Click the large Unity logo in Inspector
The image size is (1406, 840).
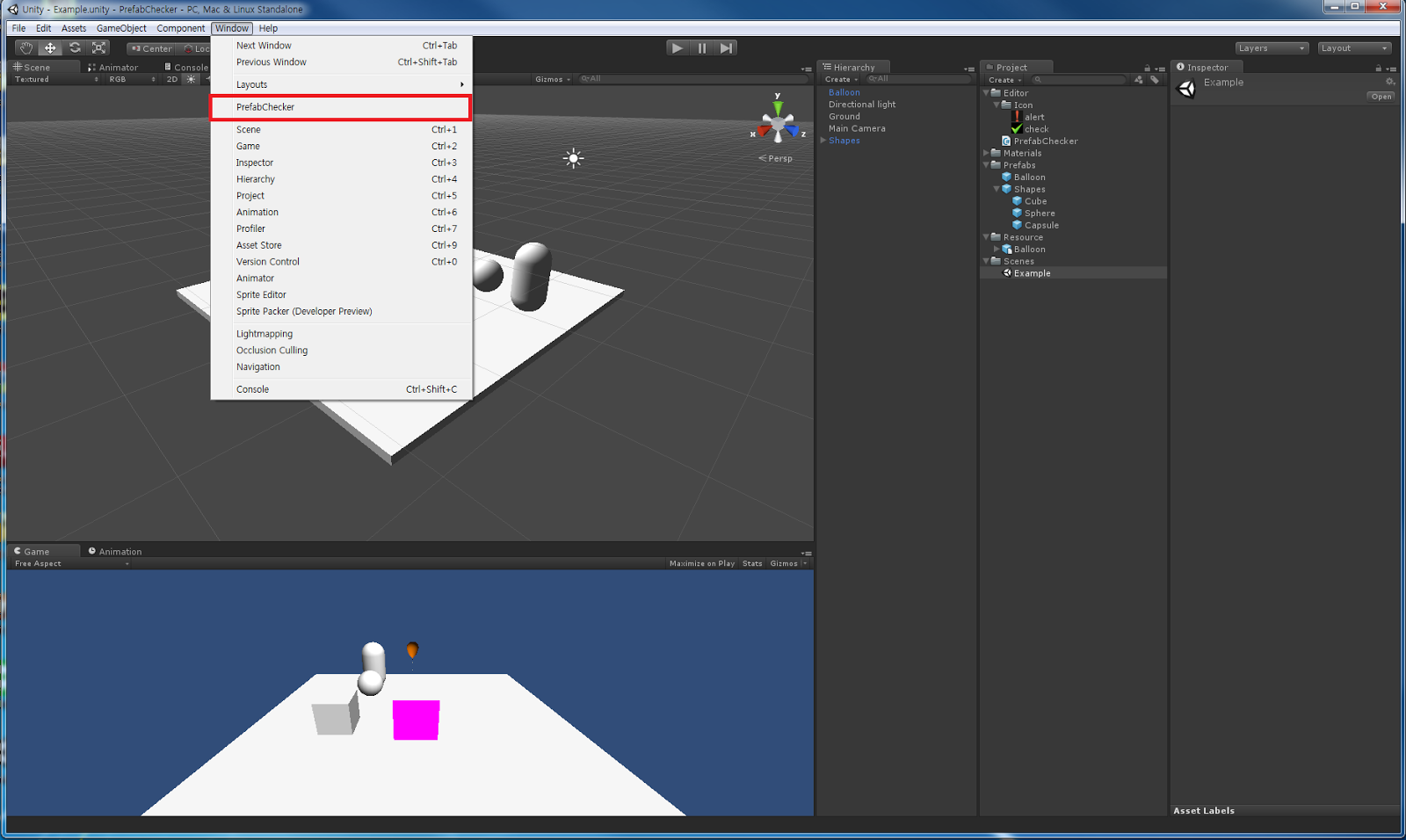(x=1186, y=89)
